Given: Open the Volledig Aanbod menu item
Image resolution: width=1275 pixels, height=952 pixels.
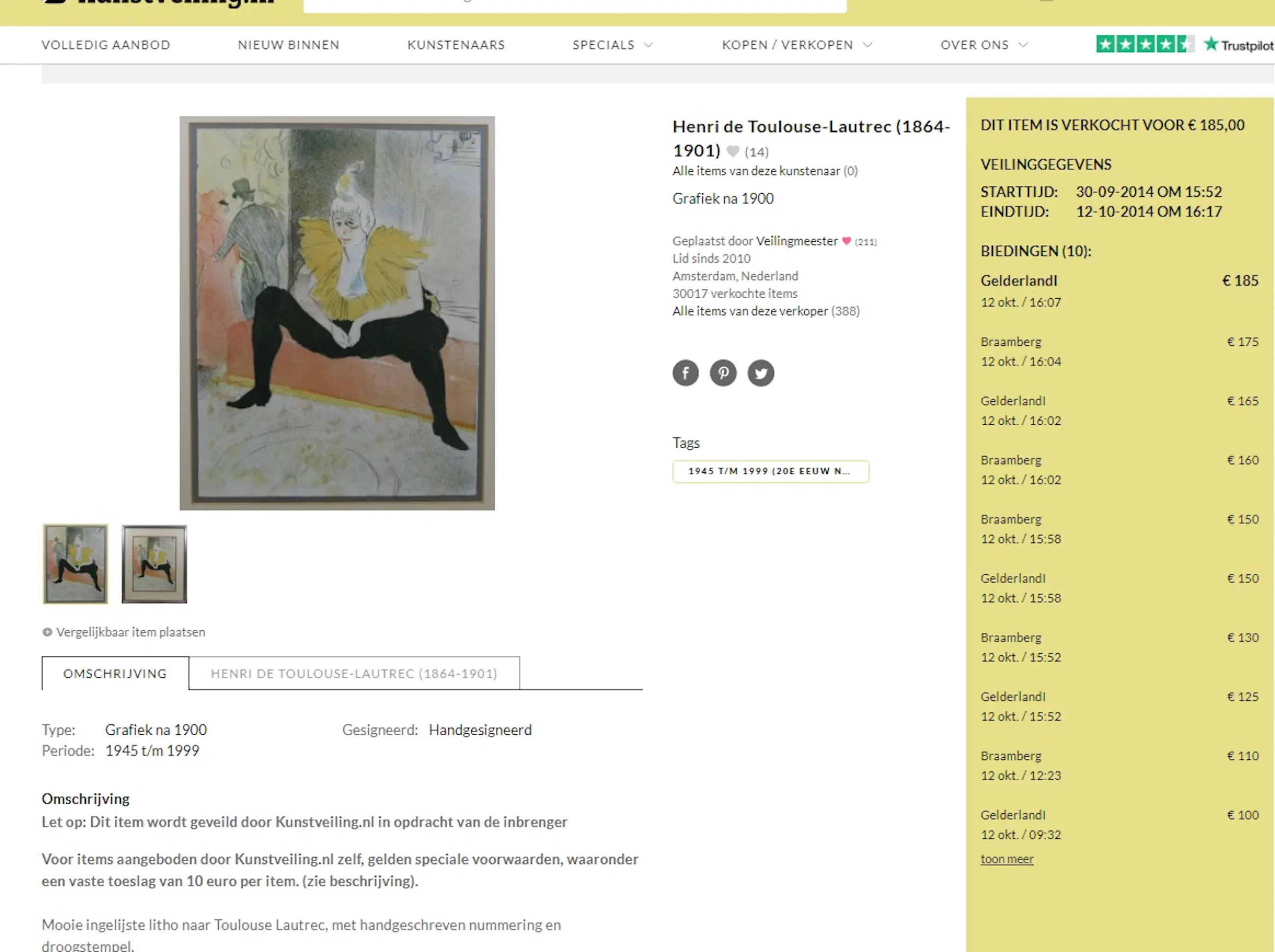Looking at the screenshot, I should (106, 45).
